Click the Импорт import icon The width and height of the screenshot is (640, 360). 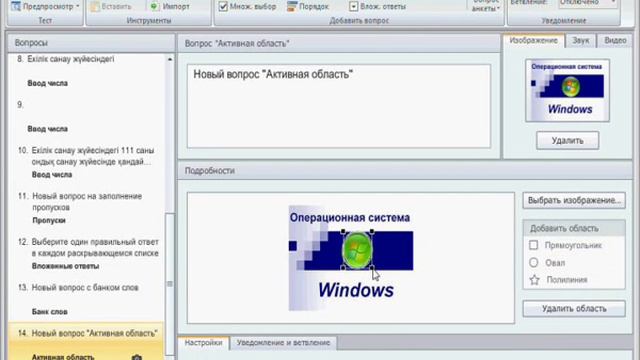[154, 7]
